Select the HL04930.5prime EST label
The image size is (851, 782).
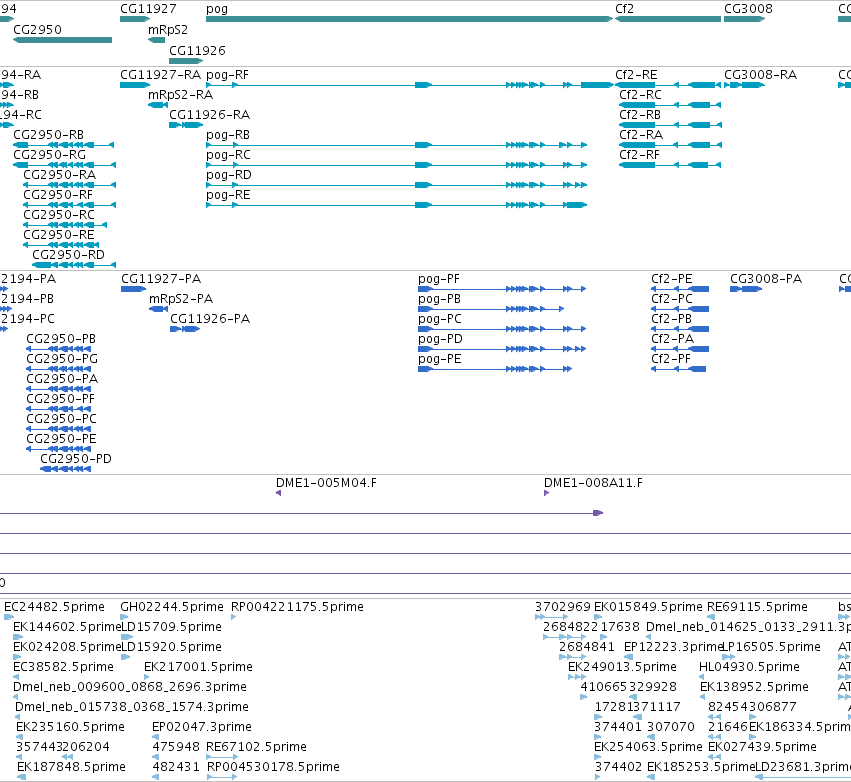[x=750, y=667]
